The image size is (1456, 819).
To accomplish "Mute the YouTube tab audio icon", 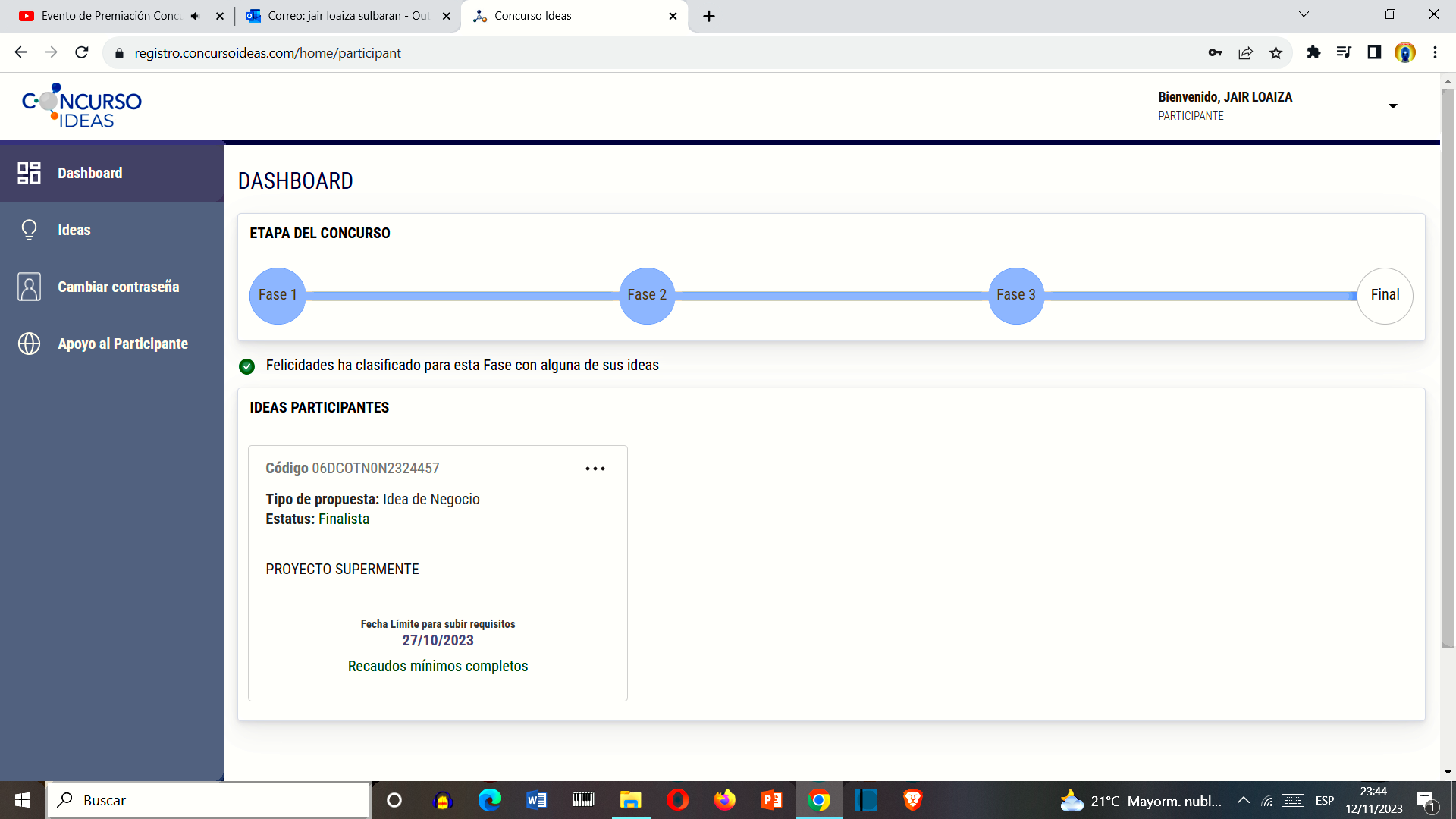I will coord(196,16).
